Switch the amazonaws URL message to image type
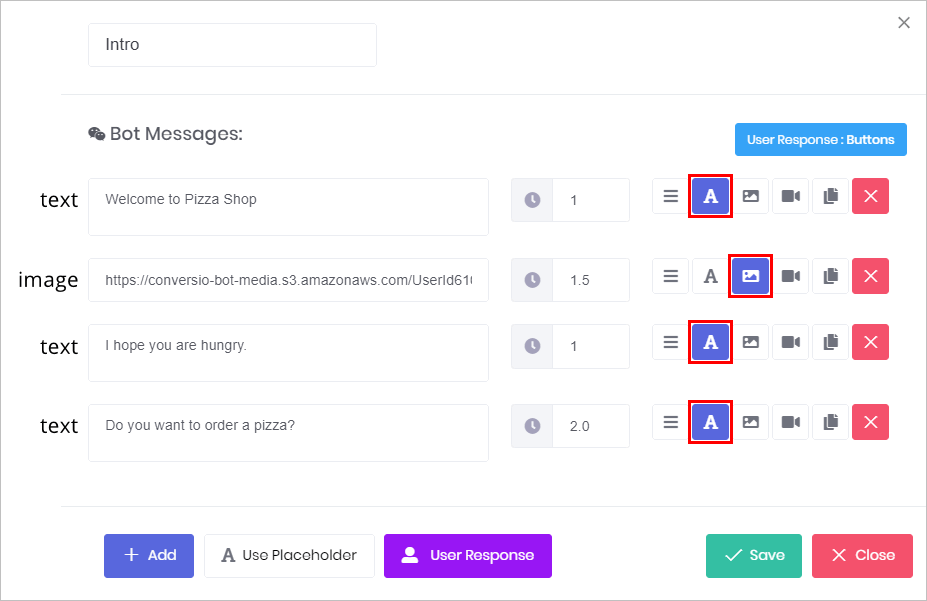The image size is (927, 601). pyautogui.click(x=750, y=276)
